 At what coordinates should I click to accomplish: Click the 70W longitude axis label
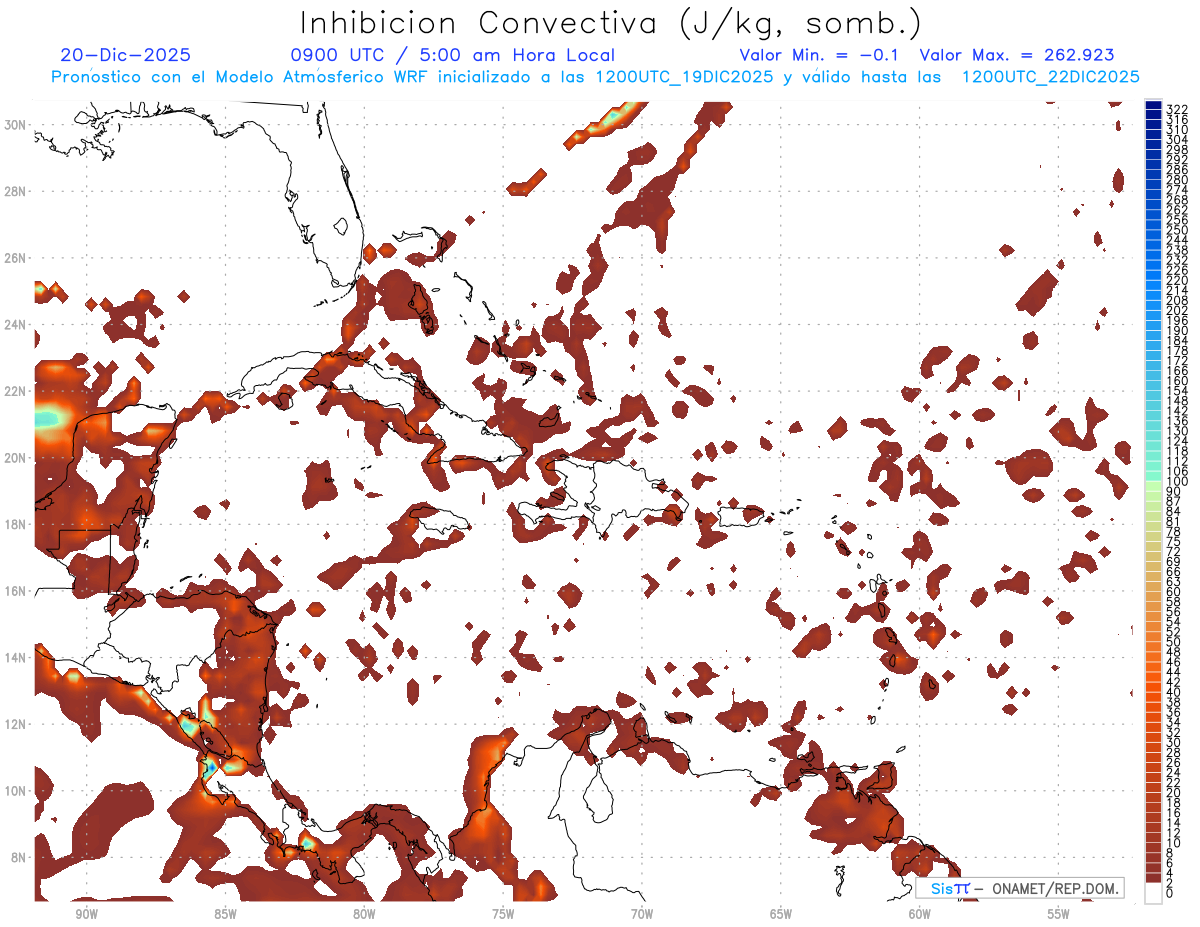pyautogui.click(x=642, y=913)
